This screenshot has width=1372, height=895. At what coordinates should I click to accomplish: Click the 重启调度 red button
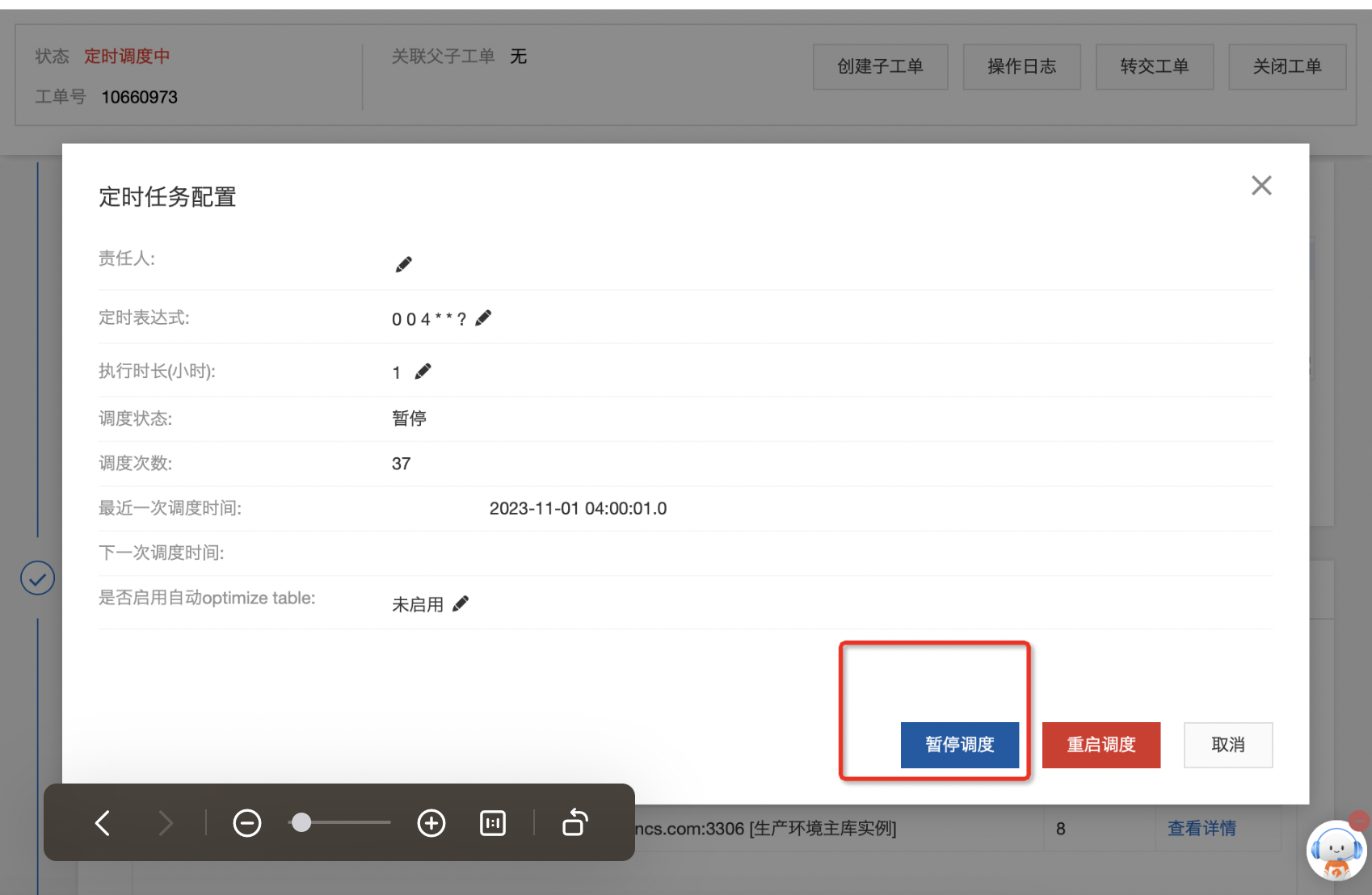coord(1101,745)
